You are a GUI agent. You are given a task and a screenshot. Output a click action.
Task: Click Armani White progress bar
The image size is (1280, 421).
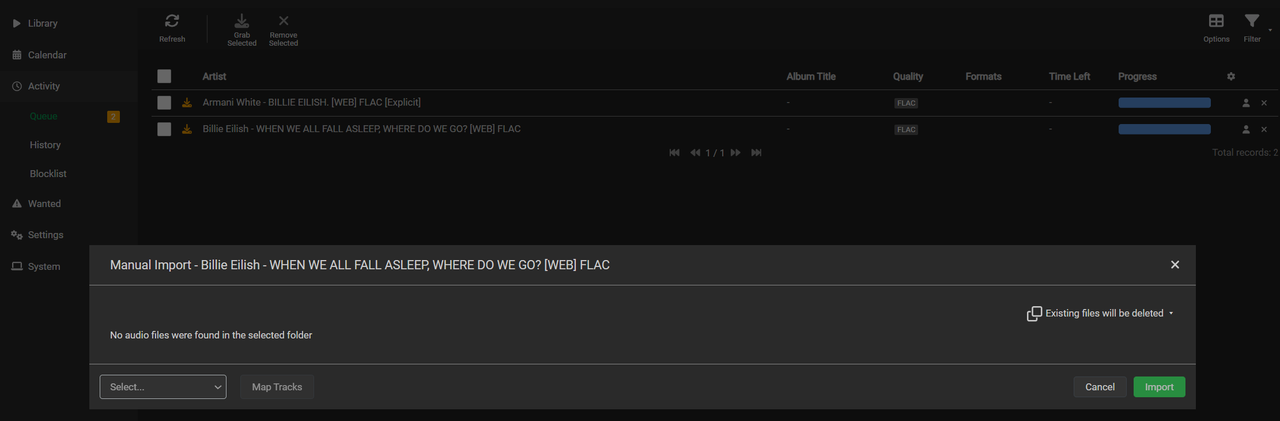click(x=1164, y=103)
